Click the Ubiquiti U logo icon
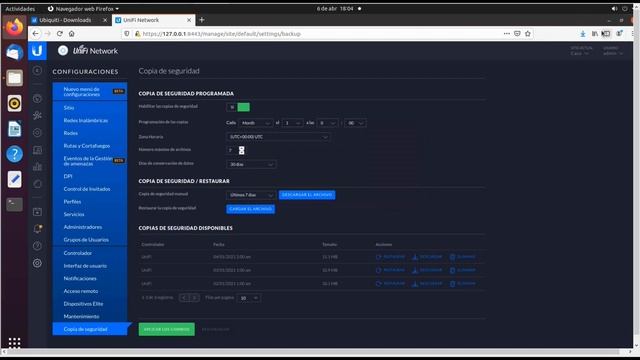The image size is (640, 360). [37, 51]
